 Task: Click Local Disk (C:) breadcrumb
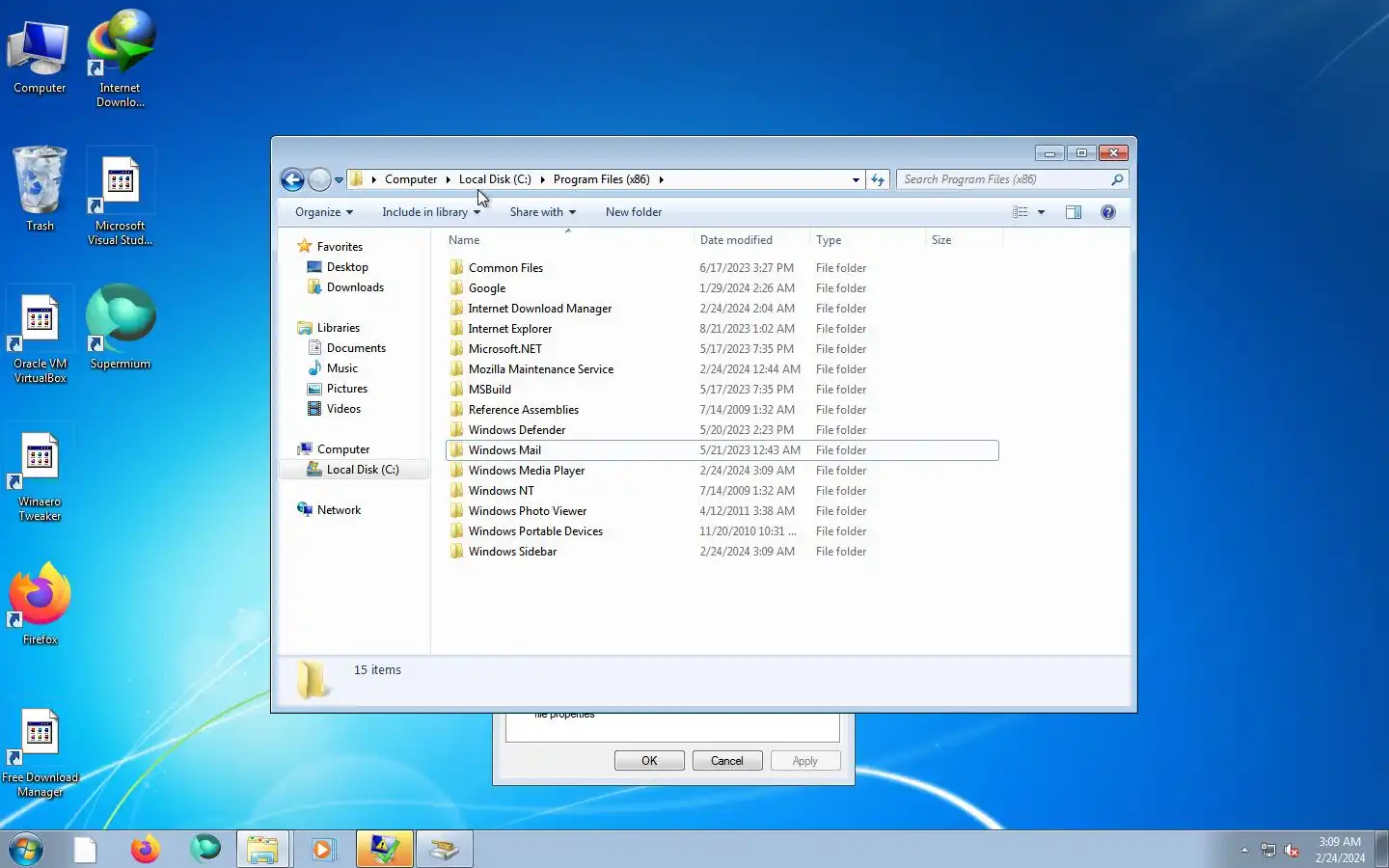click(495, 179)
